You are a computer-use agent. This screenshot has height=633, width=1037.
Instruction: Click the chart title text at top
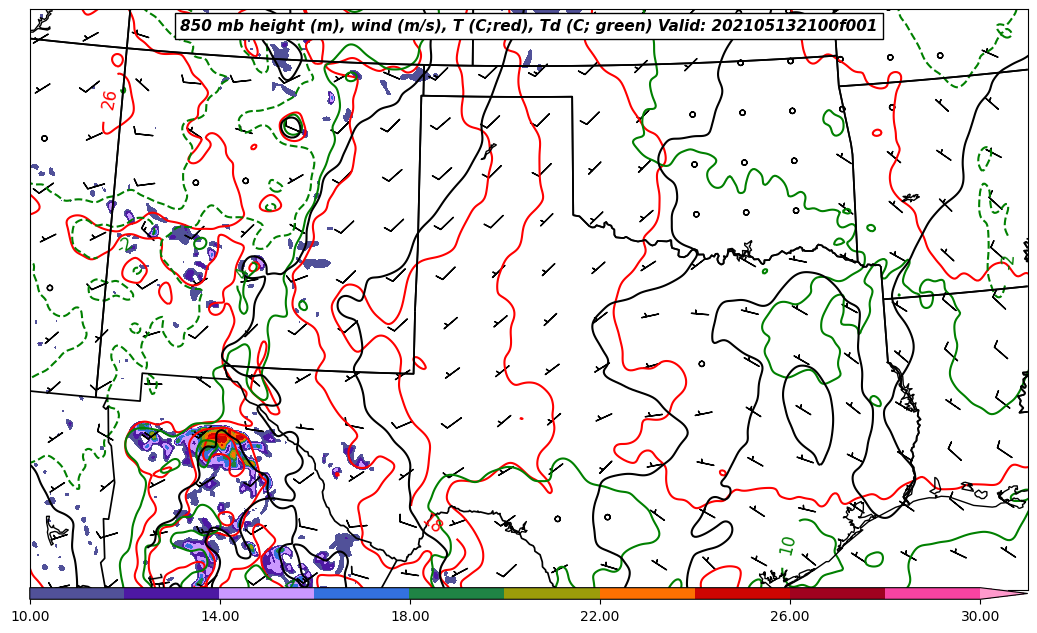528,26
